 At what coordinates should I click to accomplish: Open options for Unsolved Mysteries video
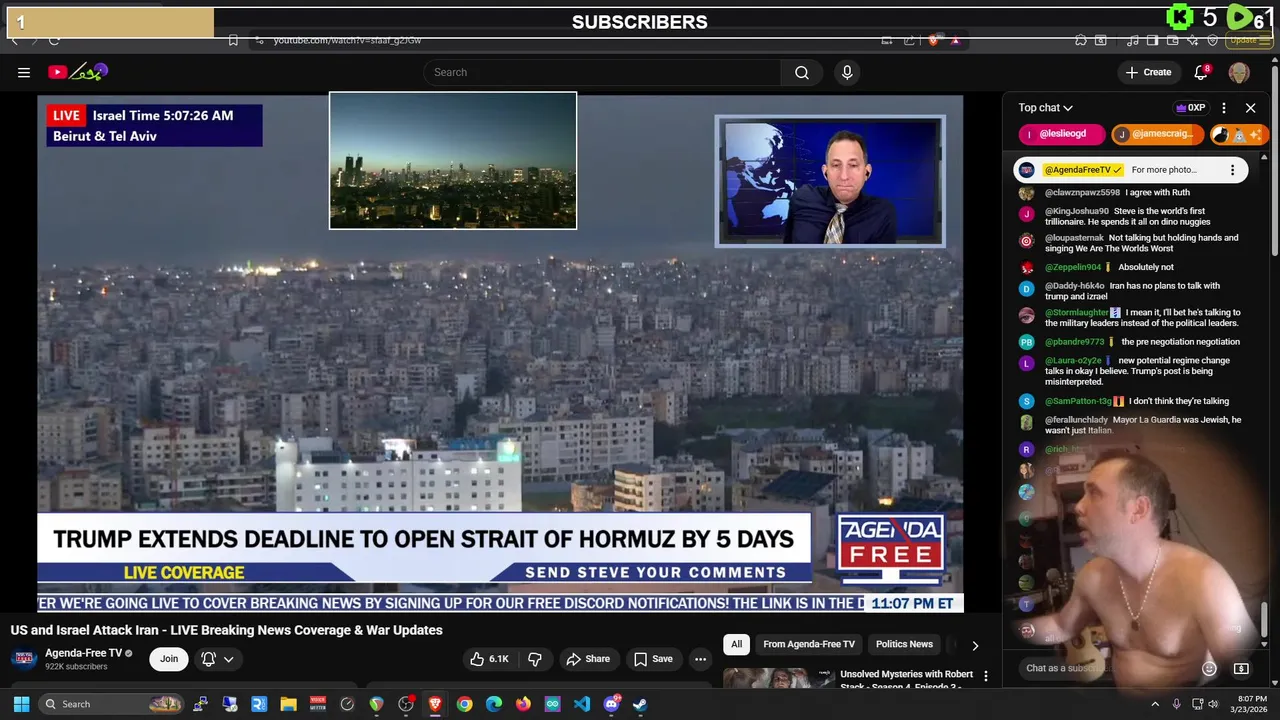[x=985, y=677]
